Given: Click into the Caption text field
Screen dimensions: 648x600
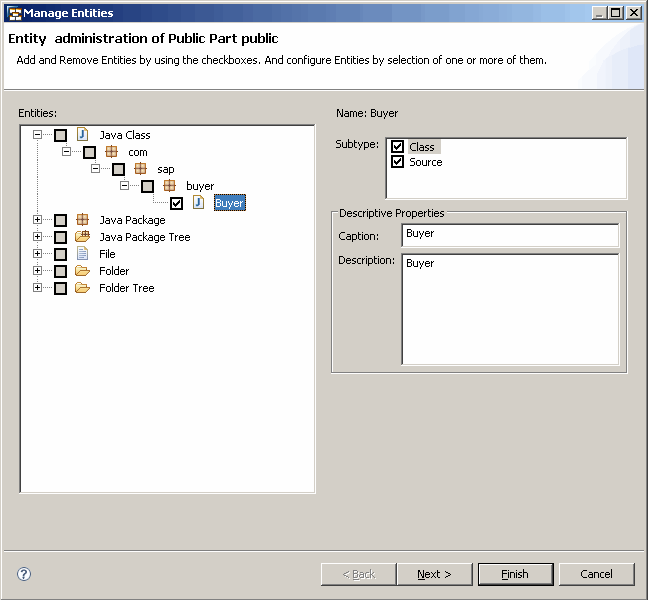Looking at the screenshot, I should coord(510,235).
